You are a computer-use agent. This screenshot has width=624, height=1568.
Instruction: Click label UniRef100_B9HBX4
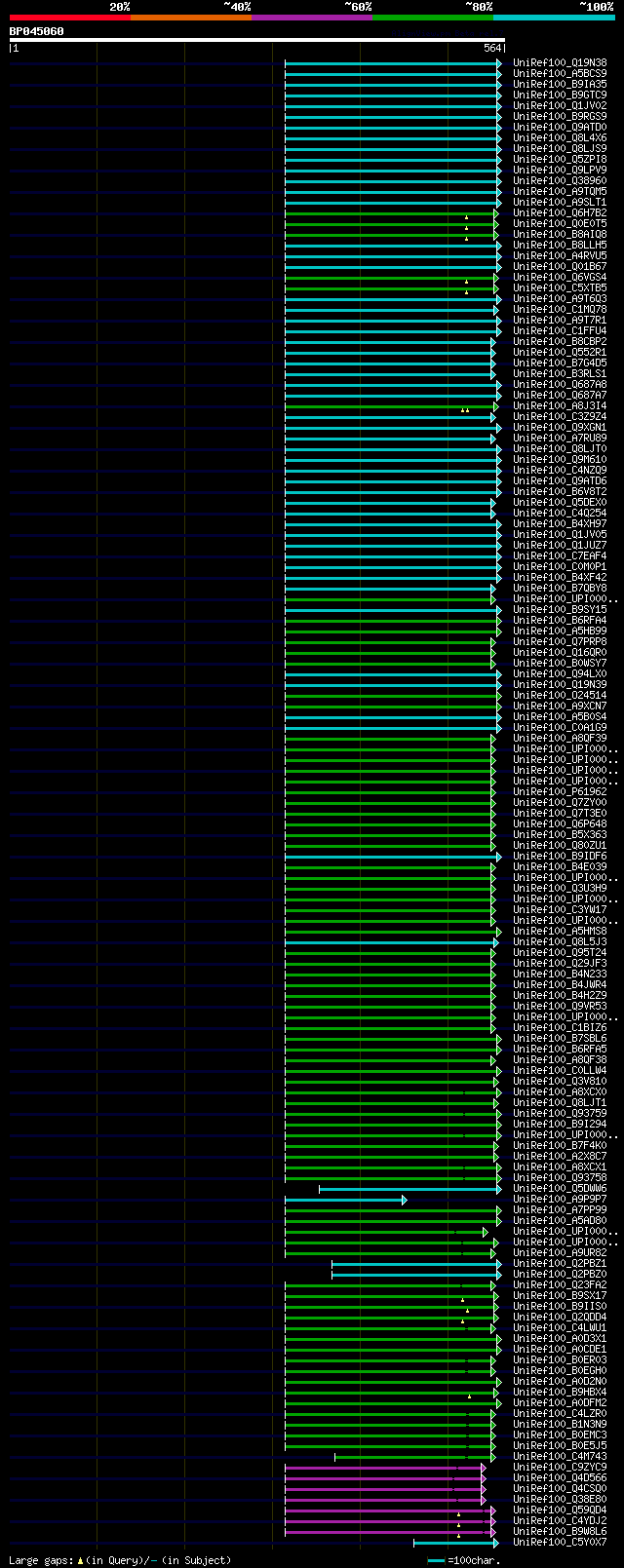pos(560,1393)
